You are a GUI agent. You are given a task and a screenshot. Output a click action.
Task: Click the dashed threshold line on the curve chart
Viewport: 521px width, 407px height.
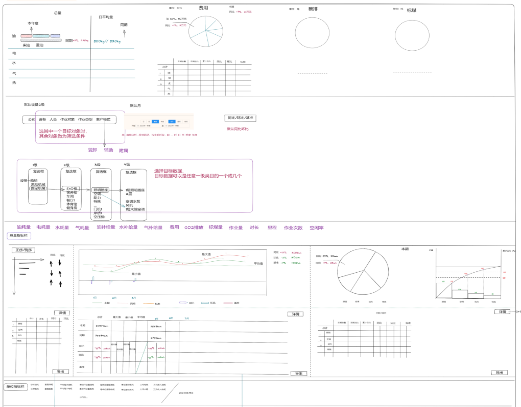click(468, 277)
